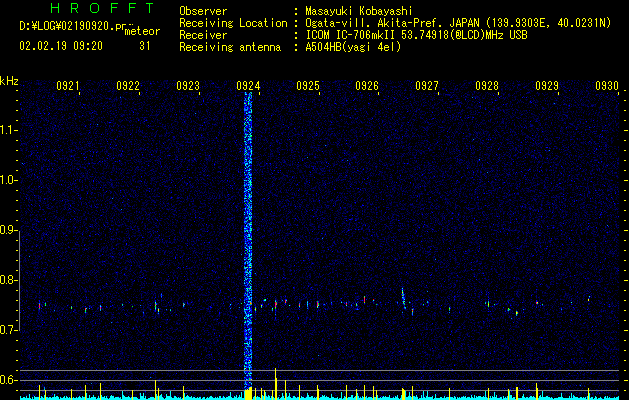Screen dimensions: 629x400
Task: Click the 0.6 kHz axis label
Action: [9, 380]
